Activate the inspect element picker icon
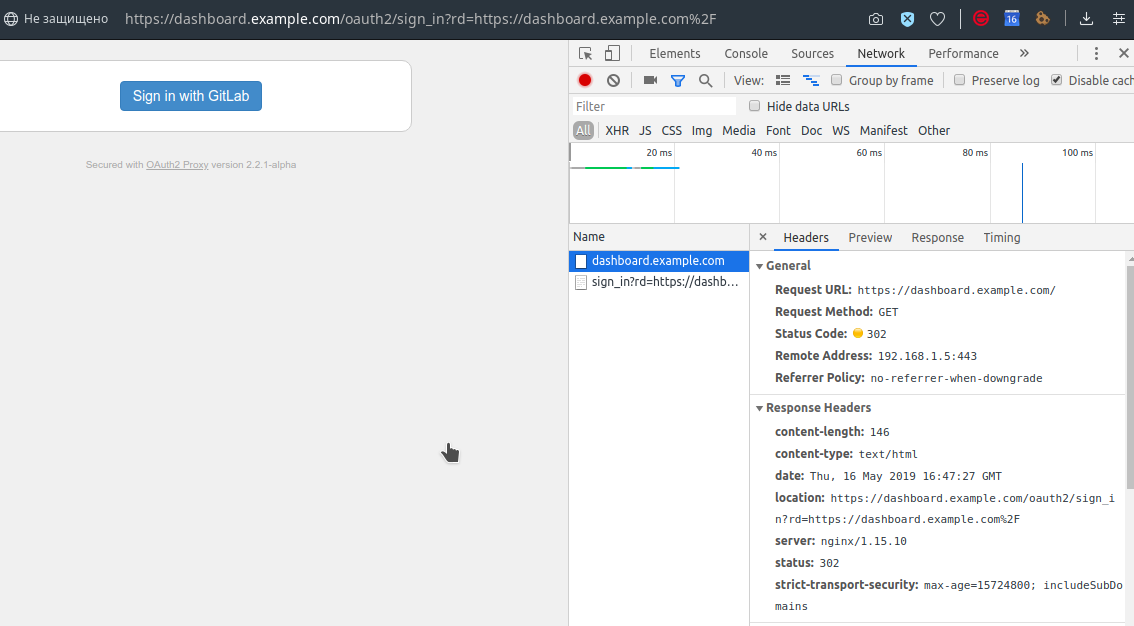Viewport: 1134px width, 626px height. point(585,53)
